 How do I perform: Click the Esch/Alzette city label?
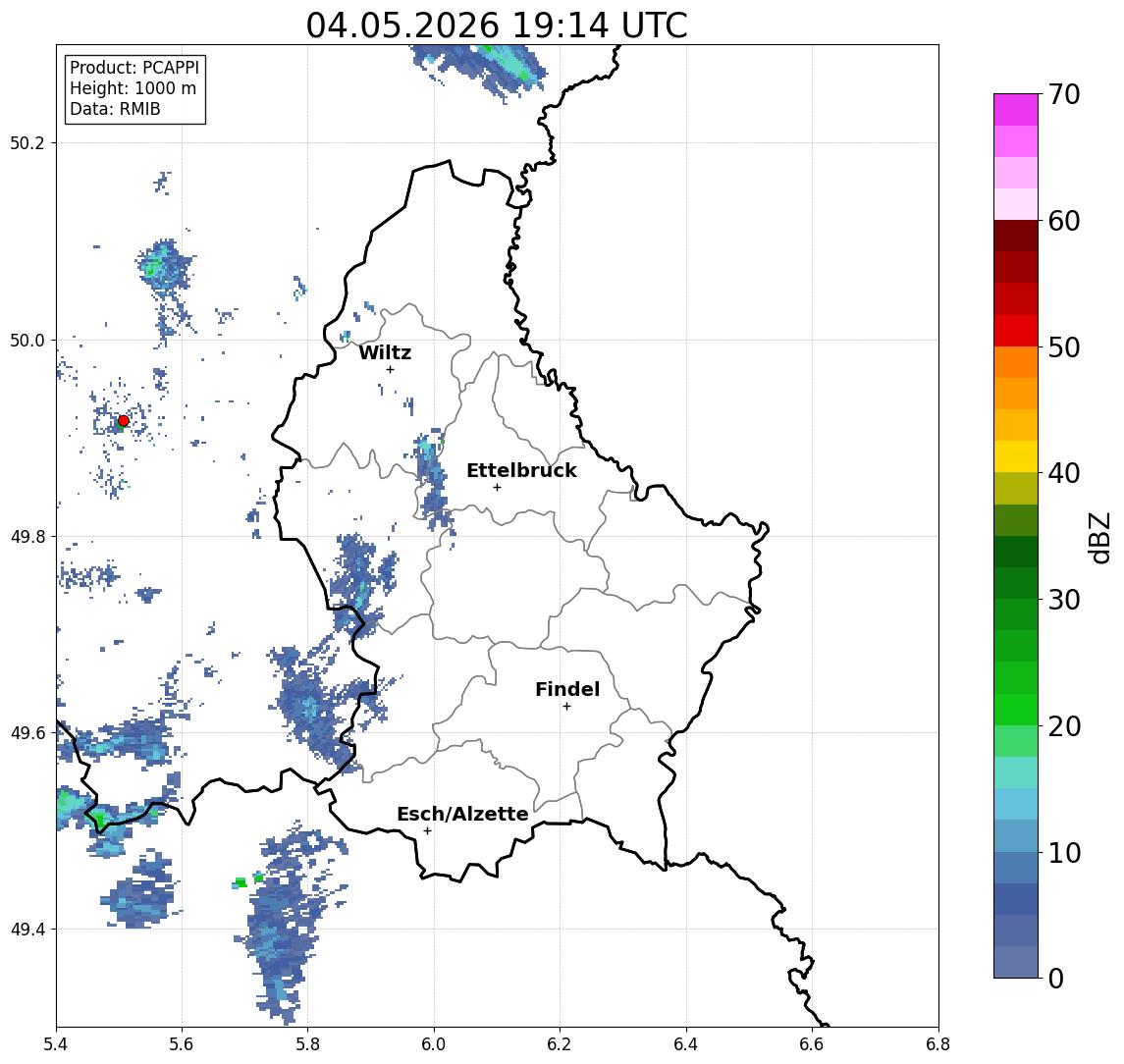tap(462, 814)
